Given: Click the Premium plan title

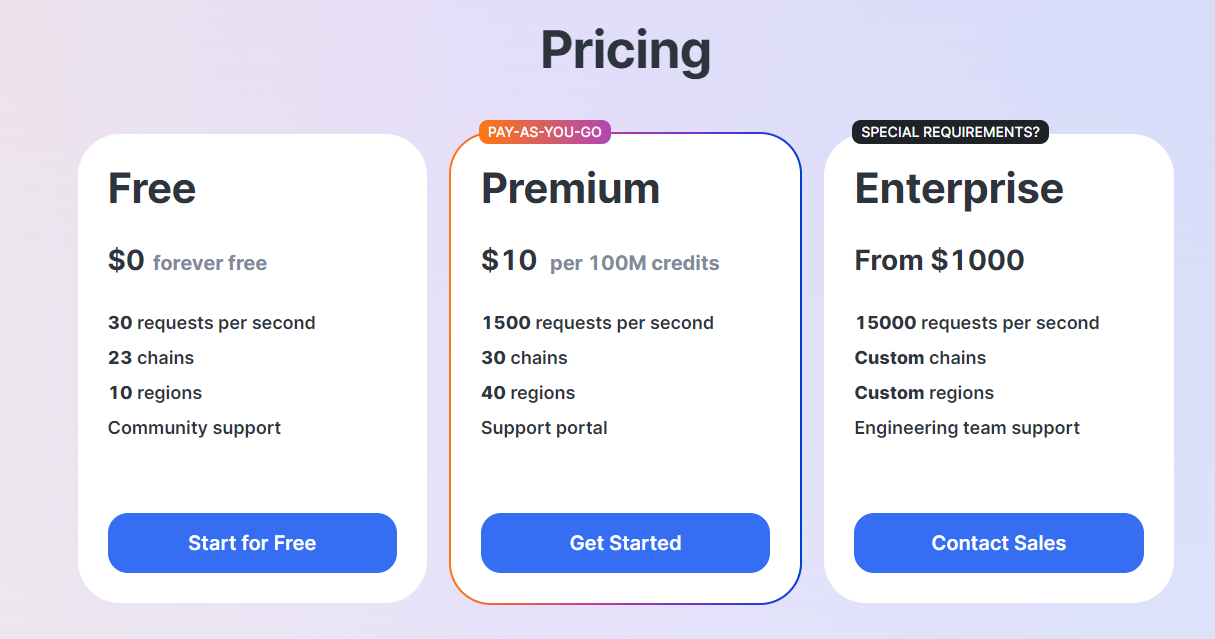Looking at the screenshot, I should (571, 188).
